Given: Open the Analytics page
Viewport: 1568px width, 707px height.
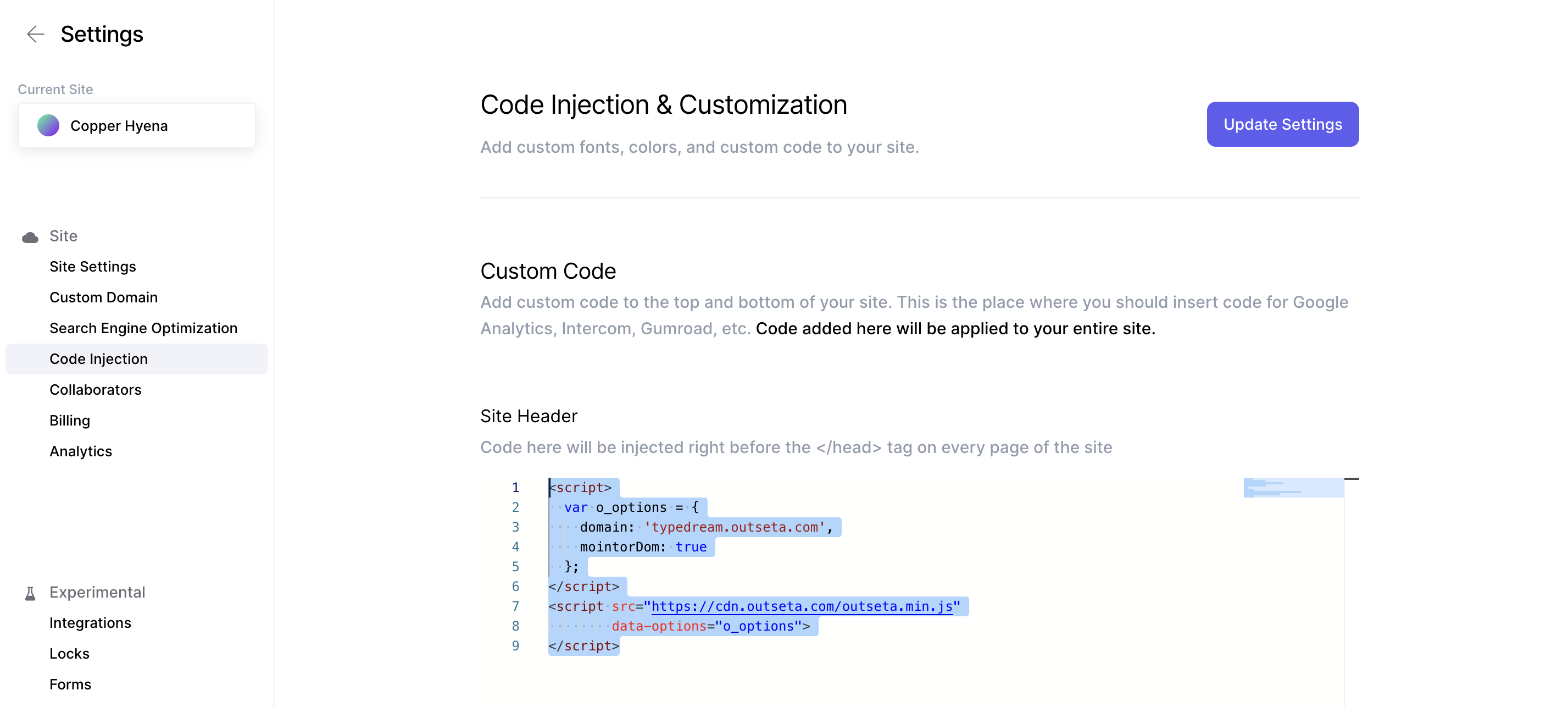Looking at the screenshot, I should coord(80,452).
